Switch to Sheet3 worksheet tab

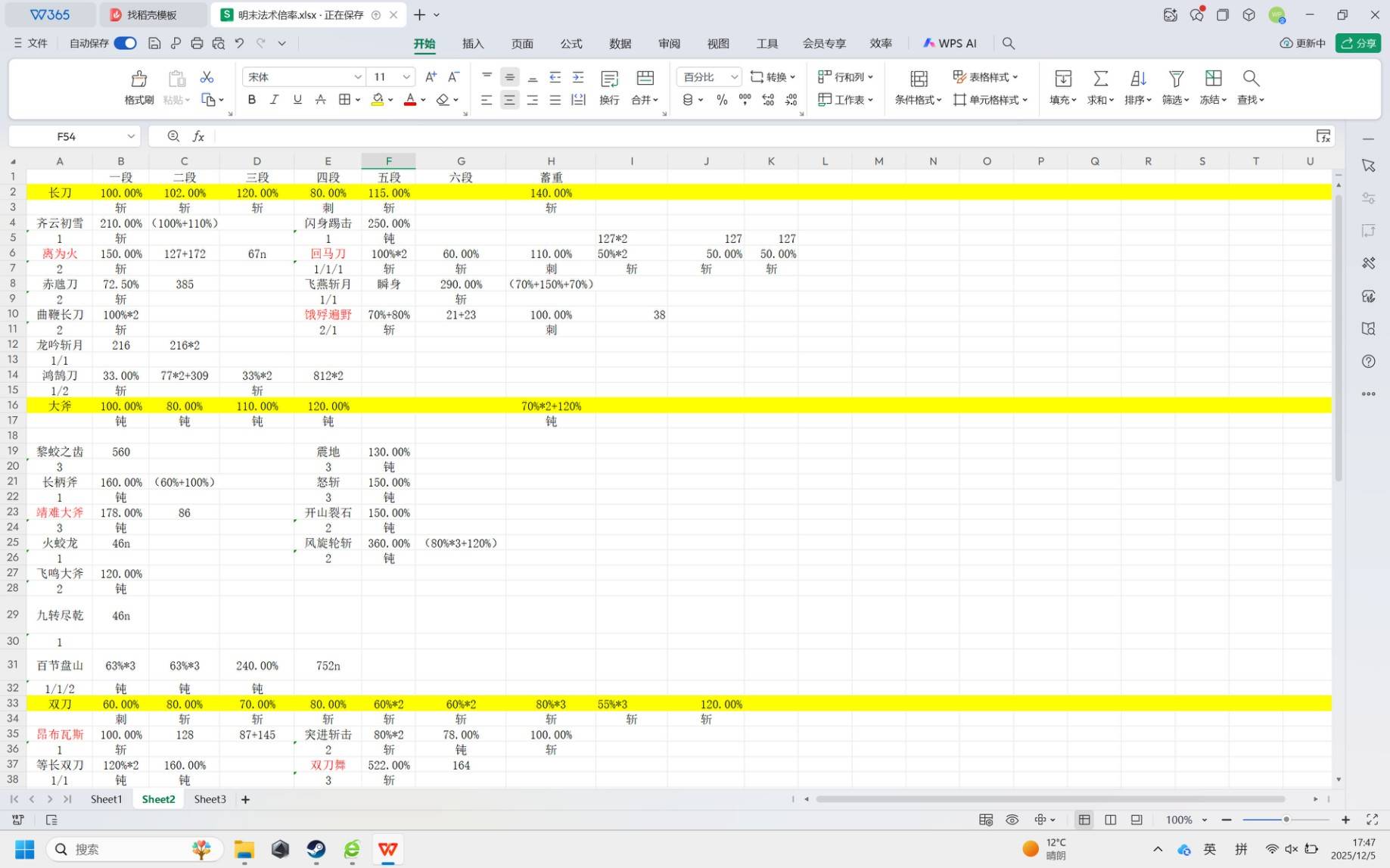click(210, 799)
